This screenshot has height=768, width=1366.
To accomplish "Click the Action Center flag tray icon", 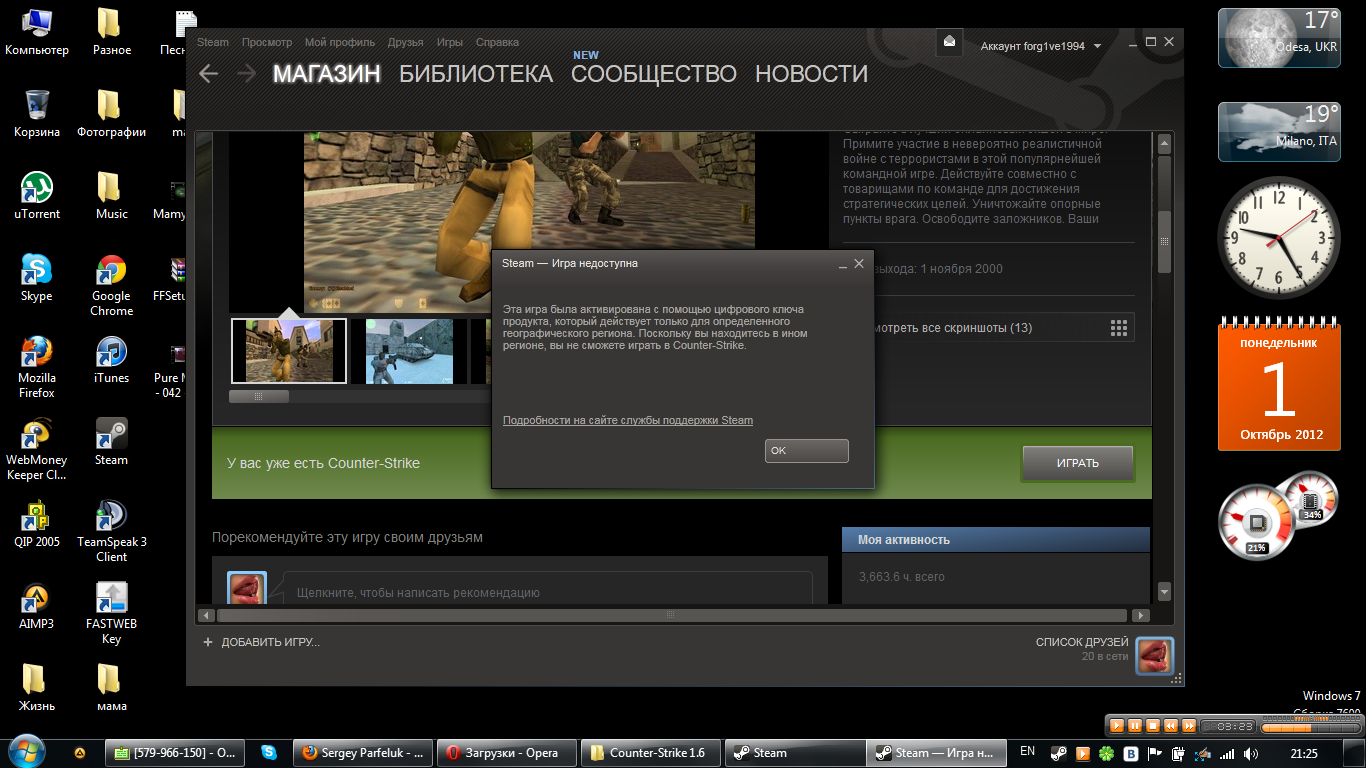I will [1155, 753].
